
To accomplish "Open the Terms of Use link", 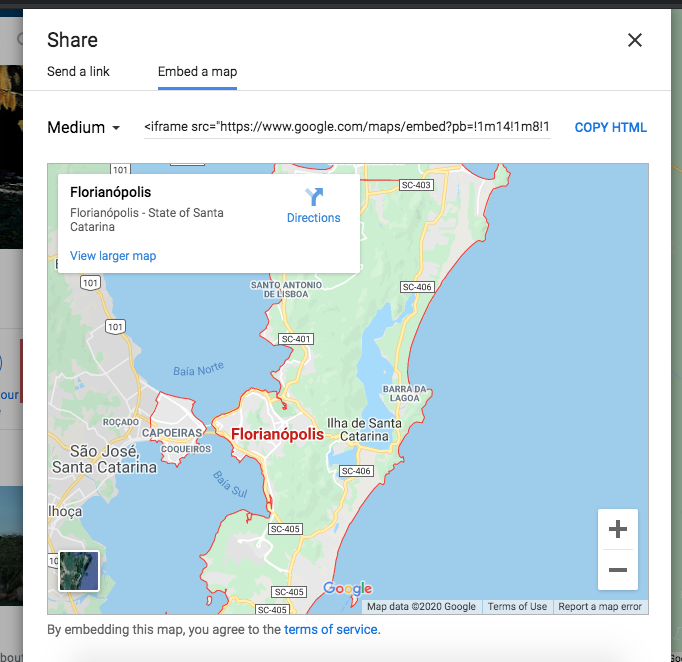I will point(517,606).
